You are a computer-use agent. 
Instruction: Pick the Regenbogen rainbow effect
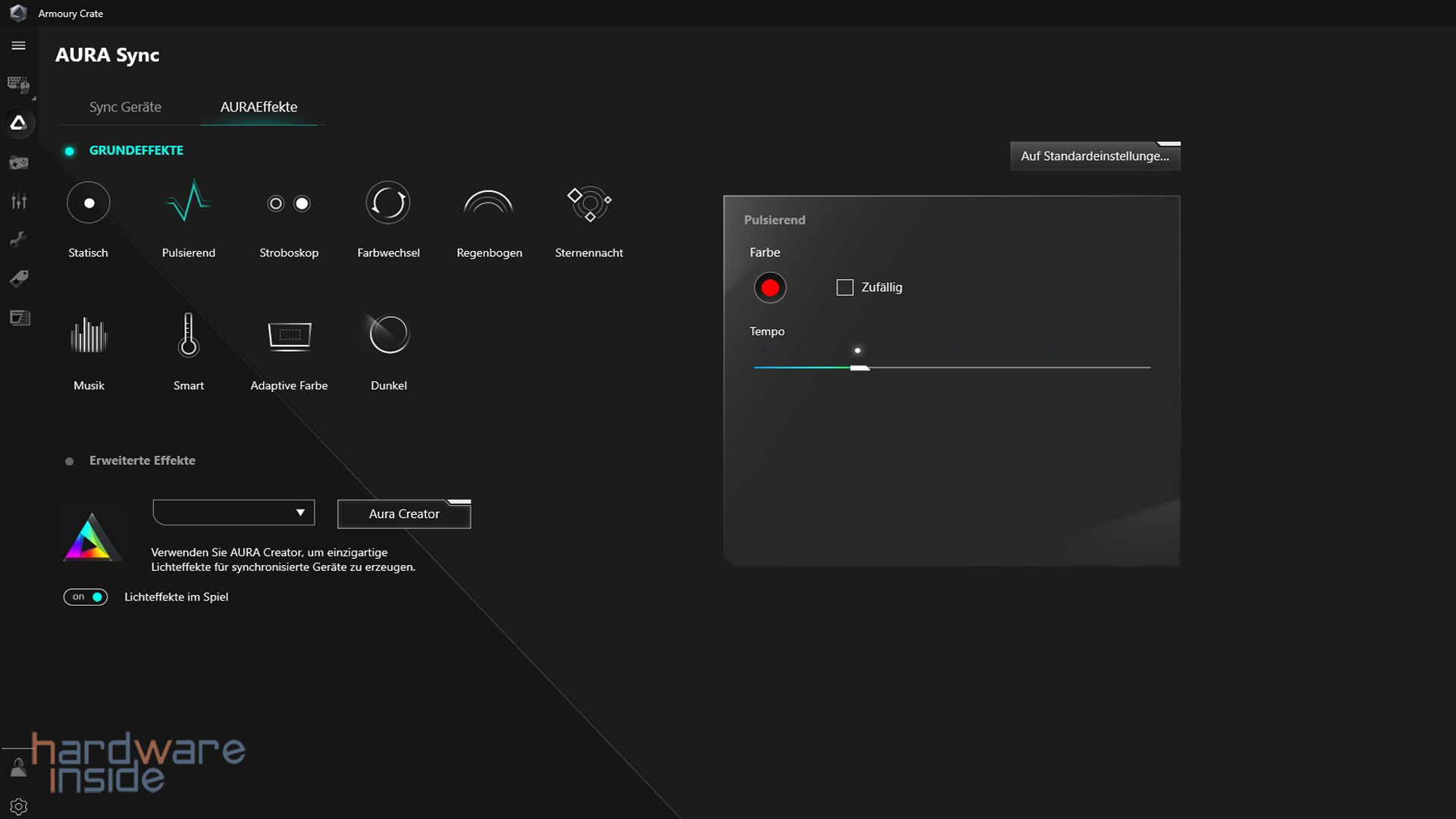click(489, 203)
